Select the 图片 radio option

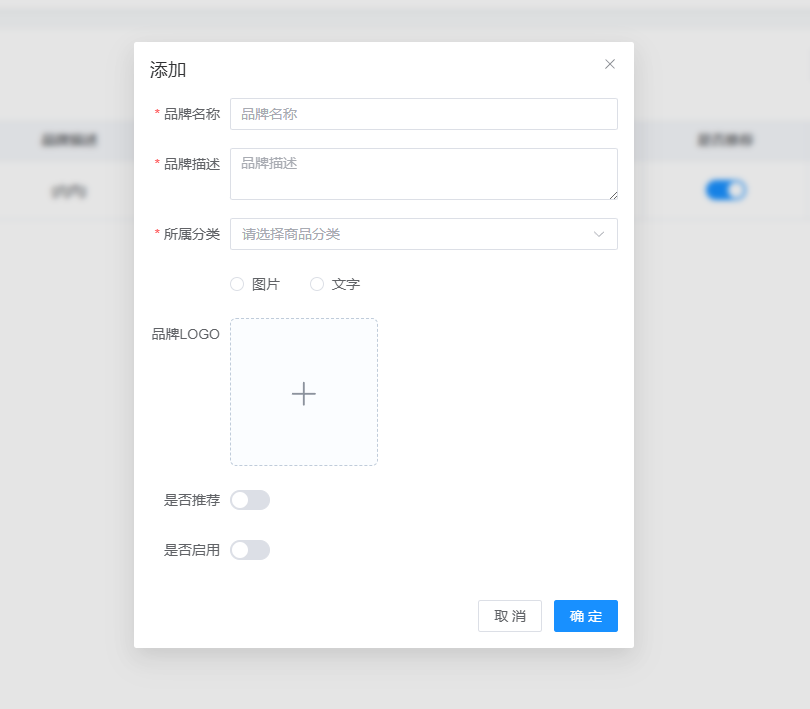coord(237,284)
